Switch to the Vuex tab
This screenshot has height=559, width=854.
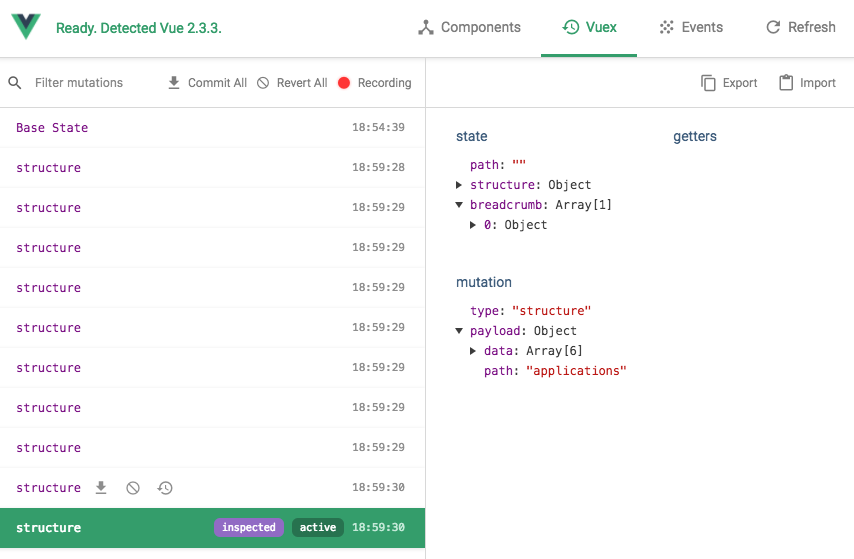589,27
